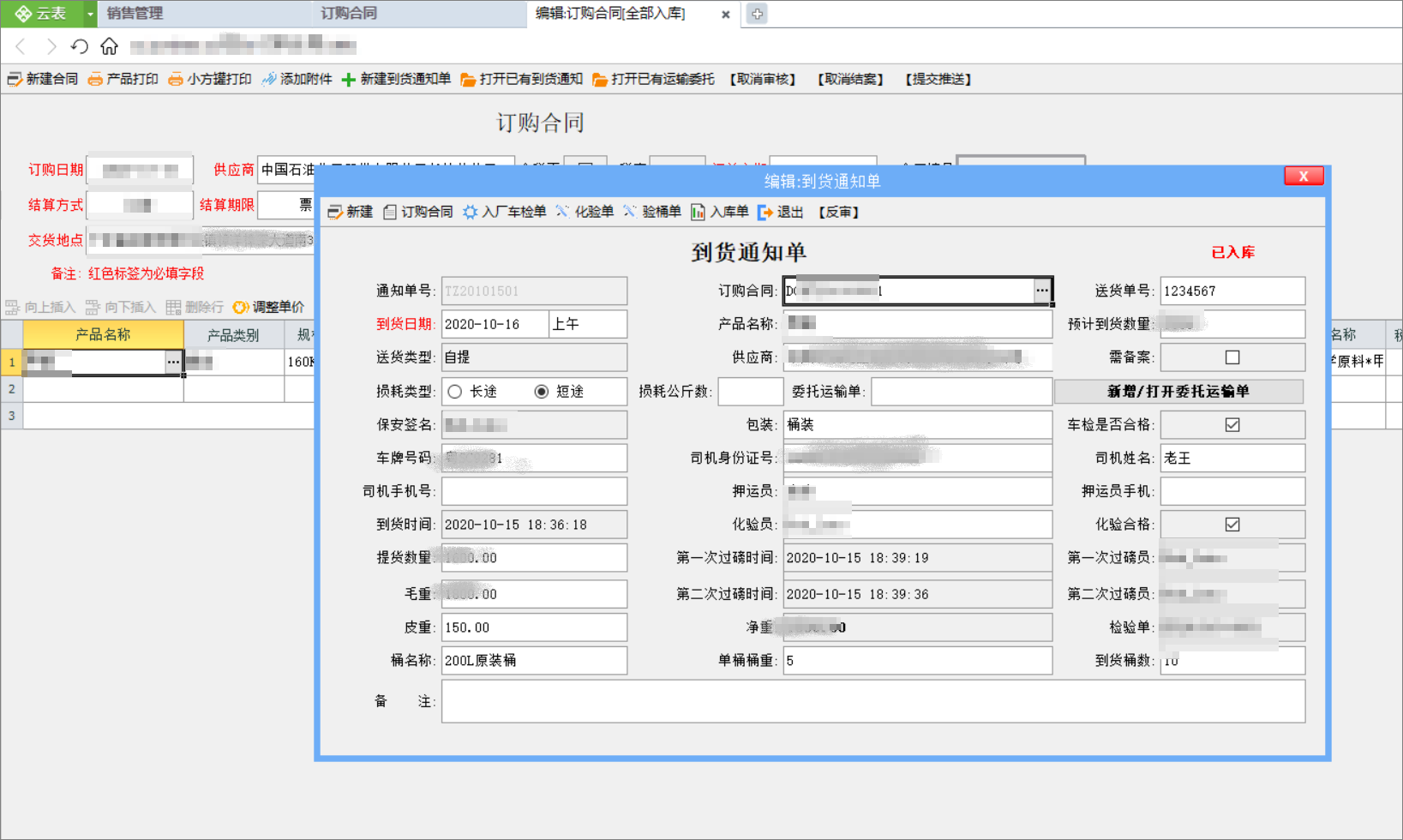
Task: Open 入厂车检单 gear button
Action: click(x=505, y=212)
